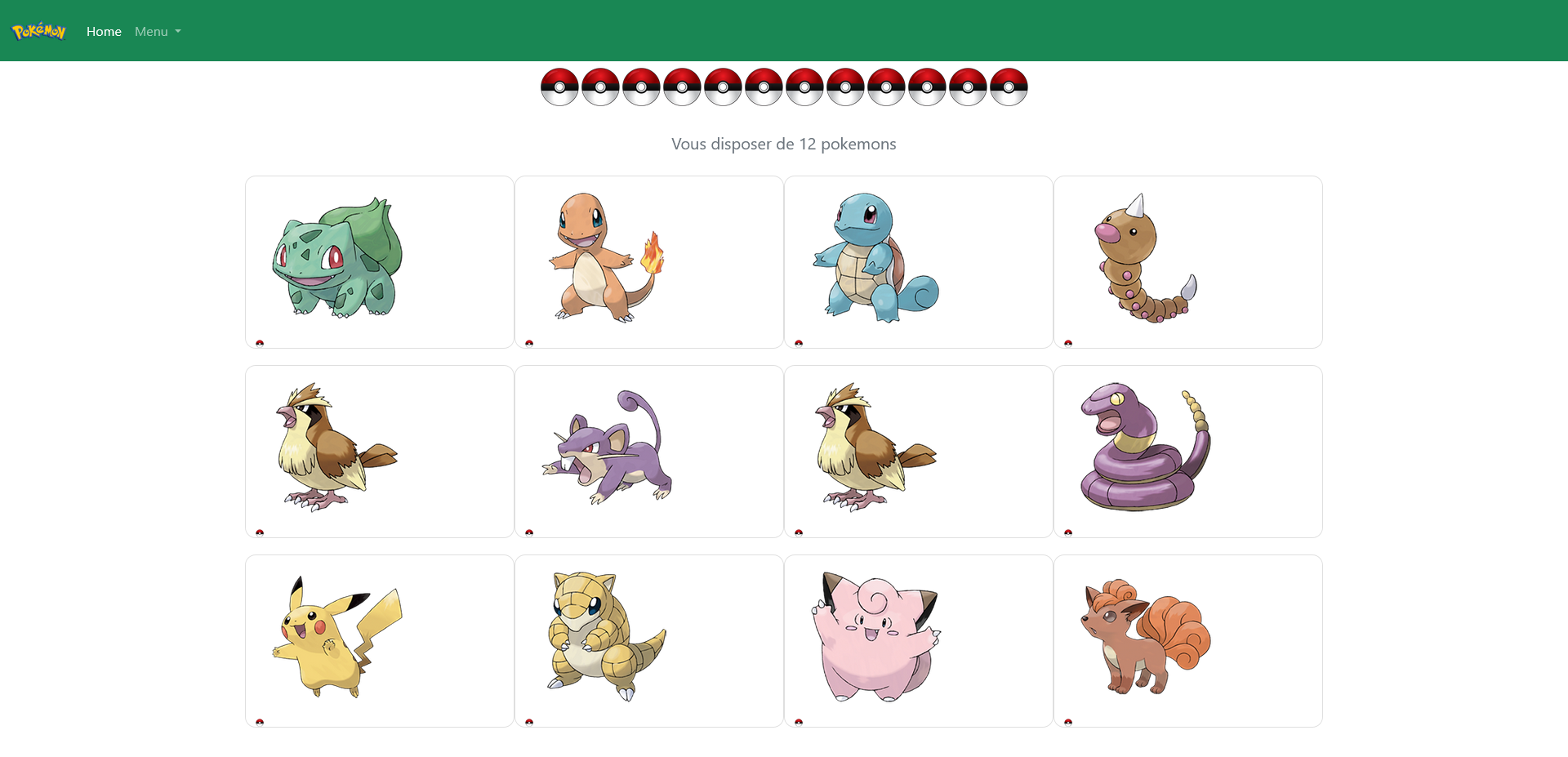The image size is (1568, 757).
Task: Select the Ekans card image
Action: [1146, 448]
